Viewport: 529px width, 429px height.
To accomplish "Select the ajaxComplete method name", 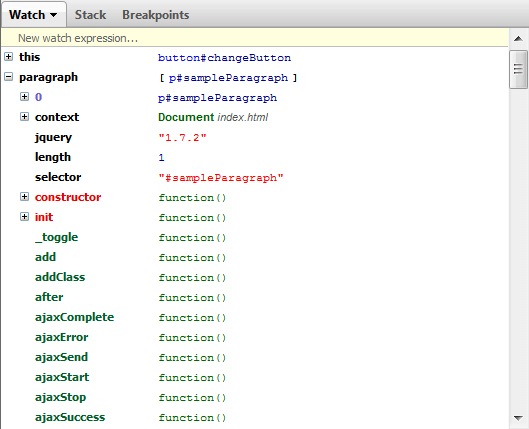I will click(75, 317).
